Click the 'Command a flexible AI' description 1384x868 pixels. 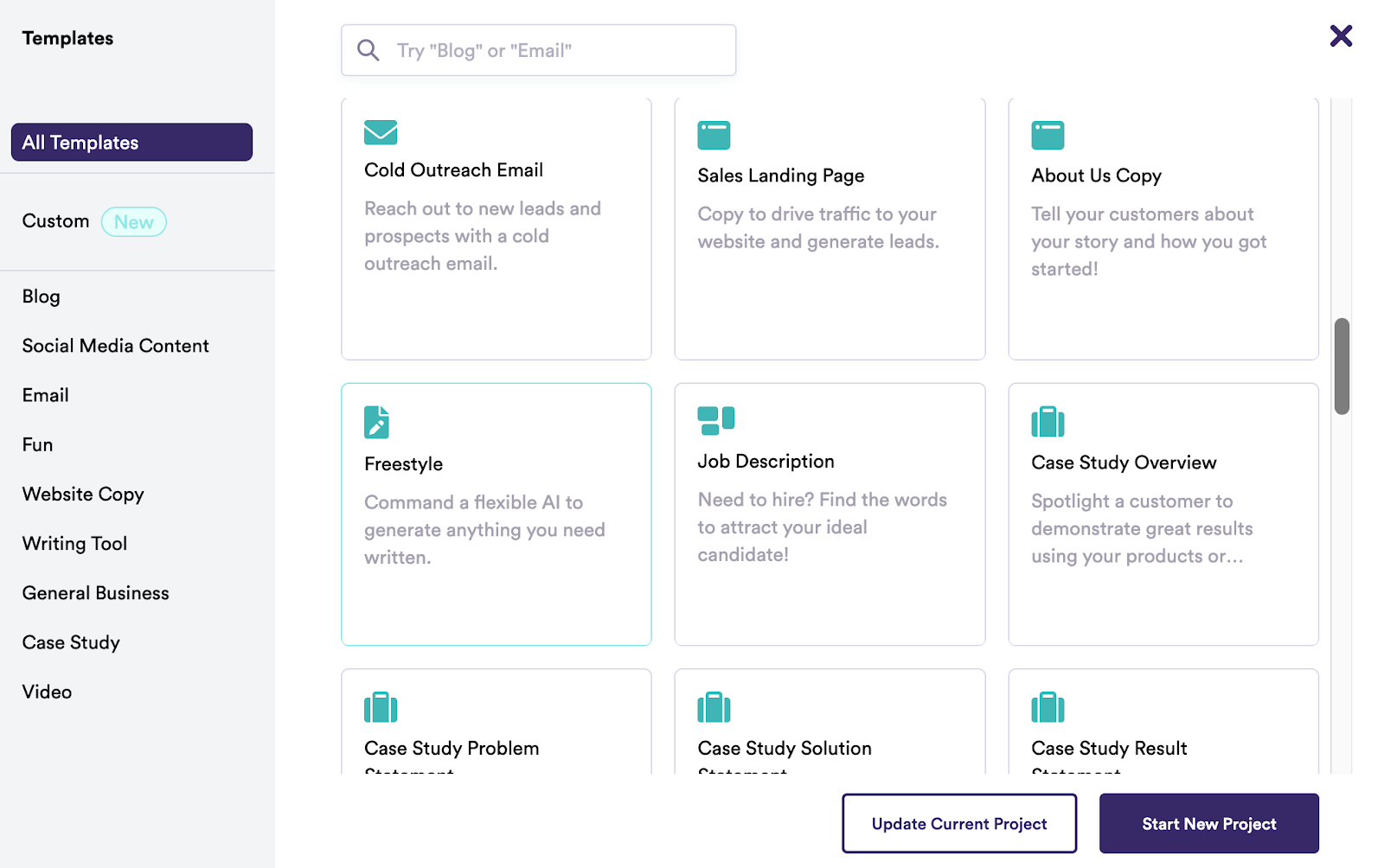(484, 530)
